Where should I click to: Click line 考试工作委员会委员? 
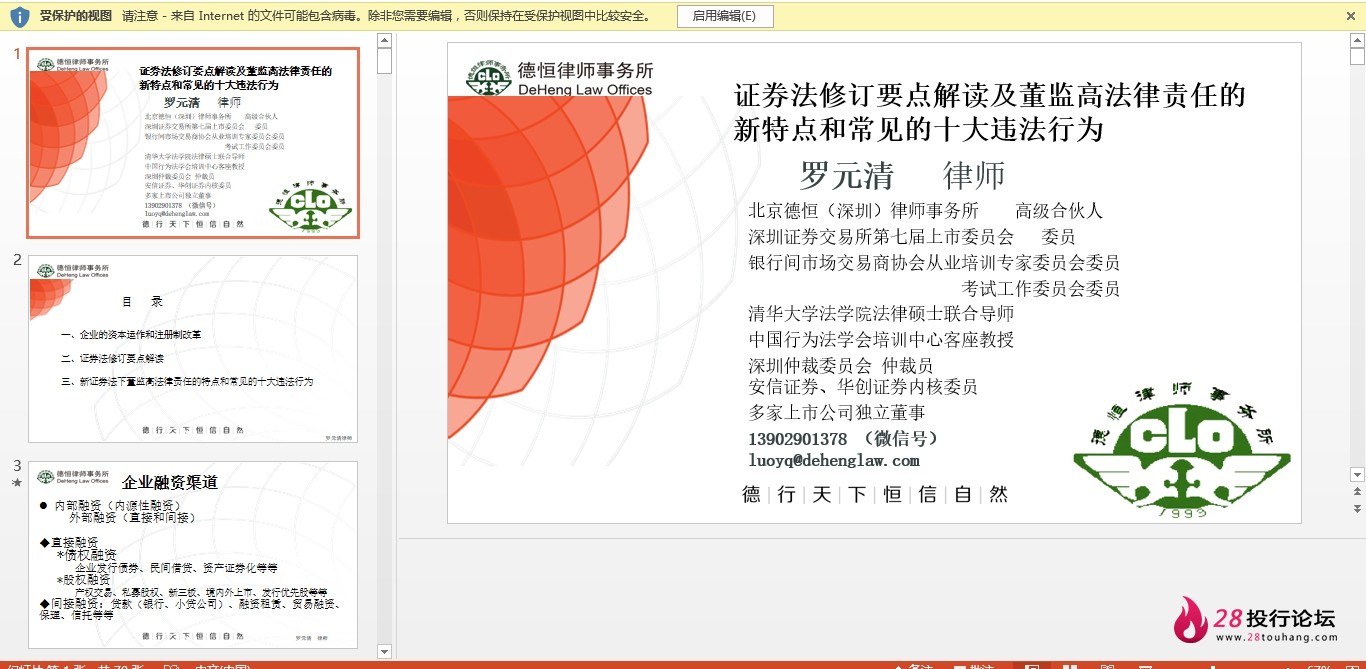(1041, 289)
